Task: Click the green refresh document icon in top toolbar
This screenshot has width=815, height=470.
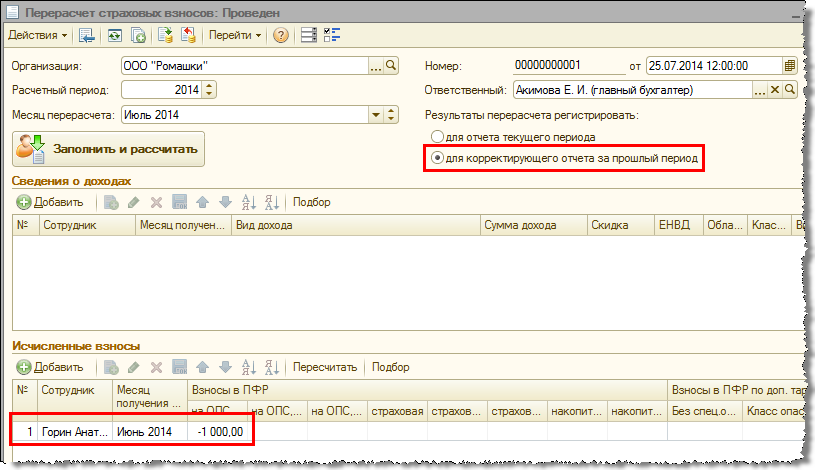Action: [x=115, y=35]
